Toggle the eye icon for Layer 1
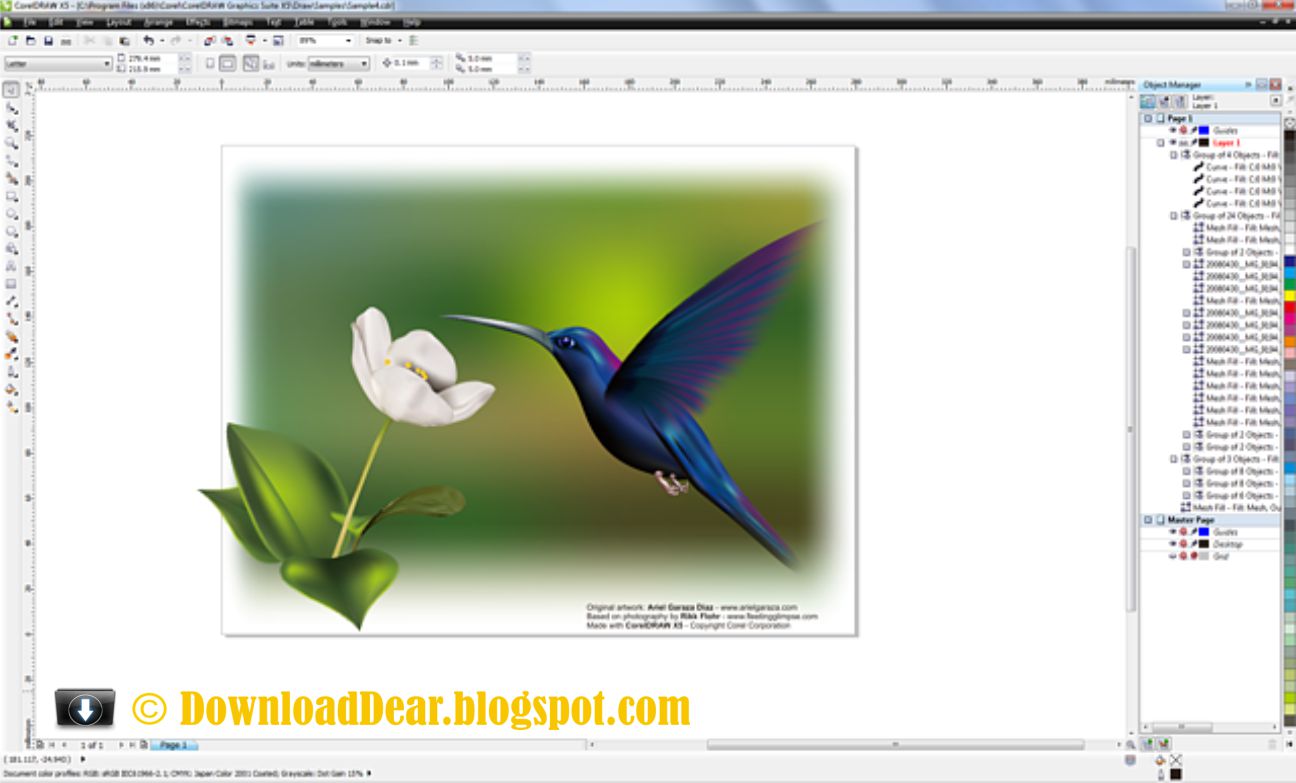This screenshot has width=1296, height=783. 1173,143
